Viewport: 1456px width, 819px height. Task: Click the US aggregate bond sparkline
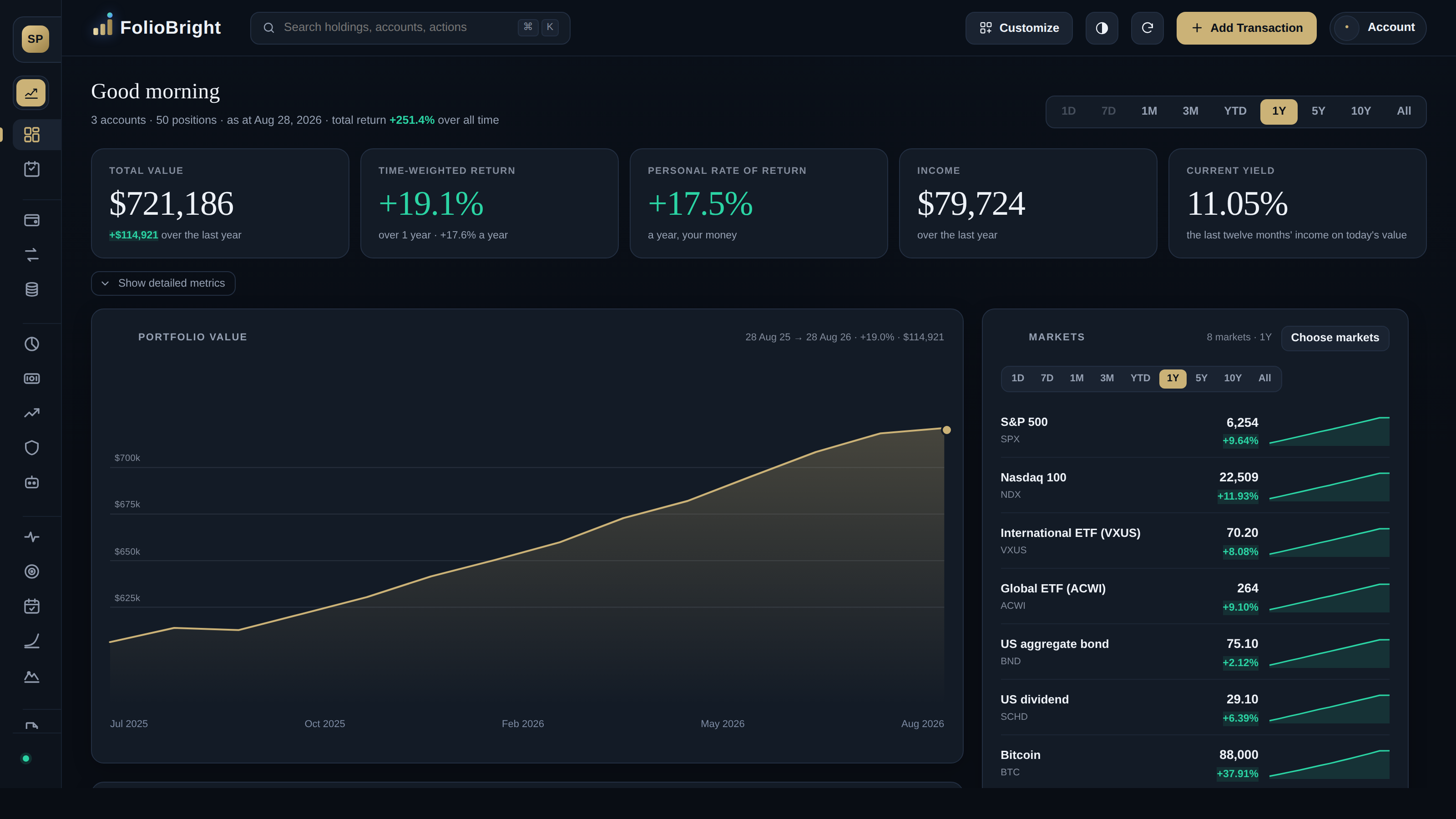1330,653
